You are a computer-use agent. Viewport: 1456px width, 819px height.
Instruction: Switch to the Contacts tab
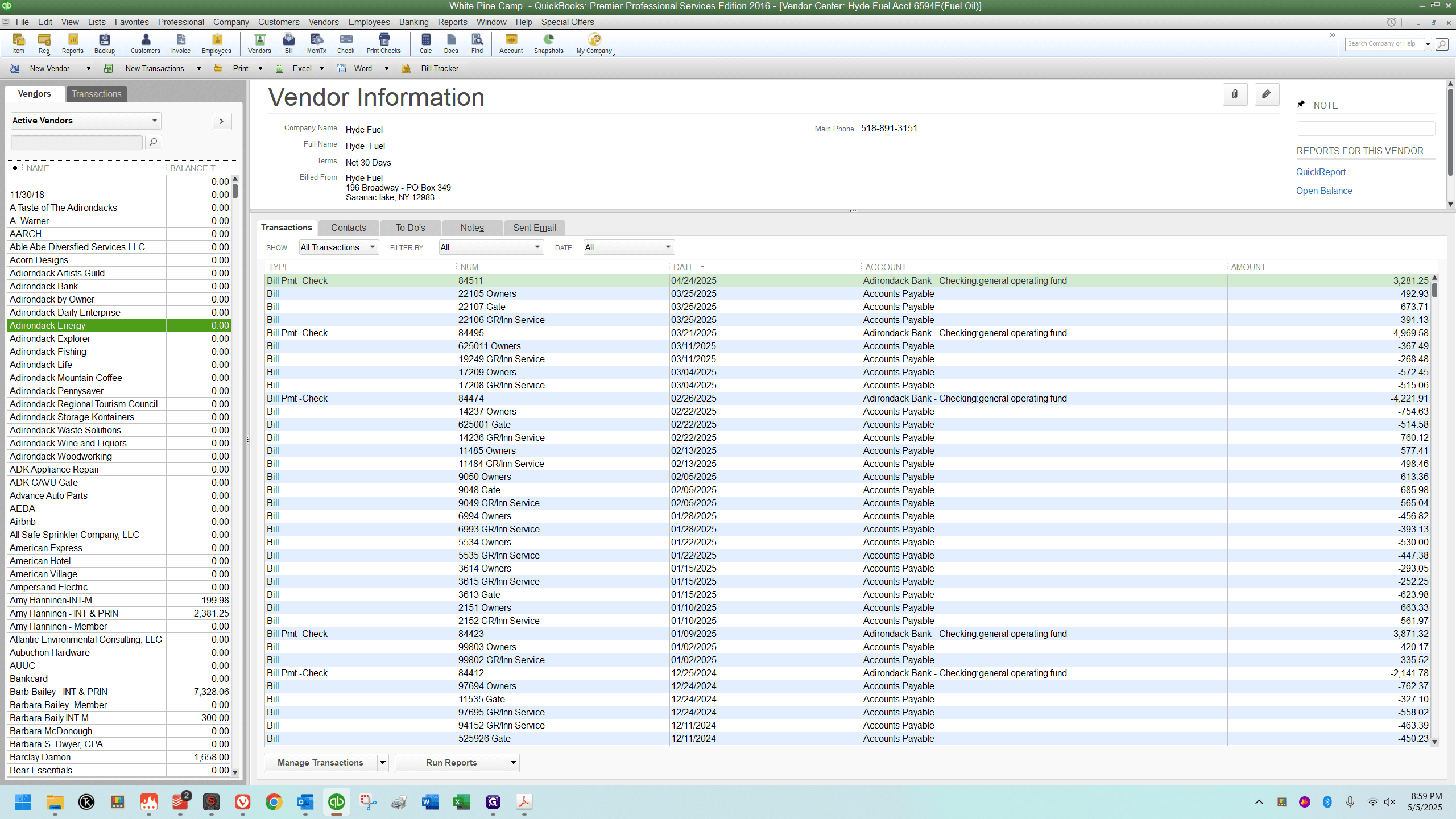click(349, 227)
